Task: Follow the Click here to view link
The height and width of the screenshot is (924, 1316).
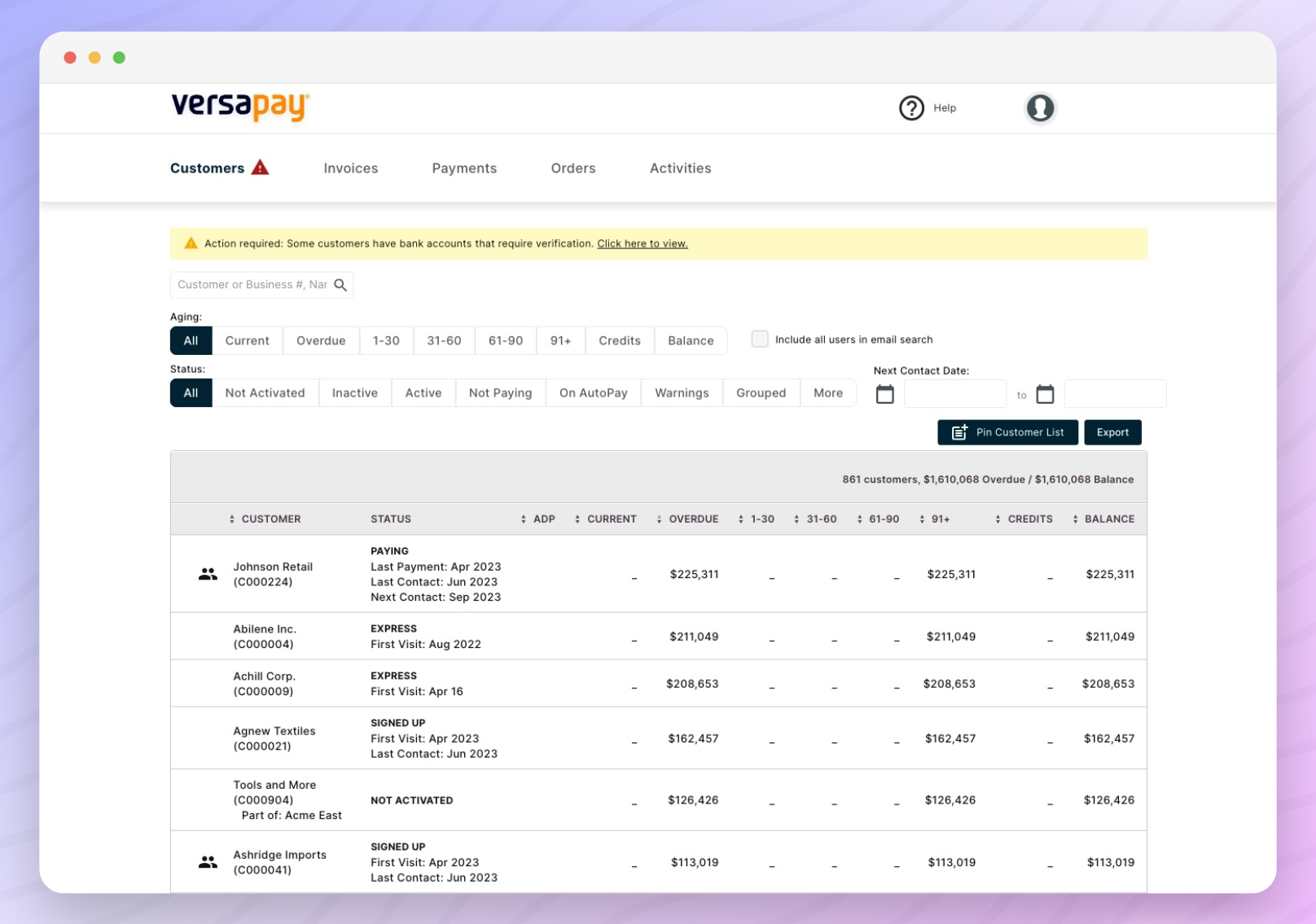Action: pos(643,243)
